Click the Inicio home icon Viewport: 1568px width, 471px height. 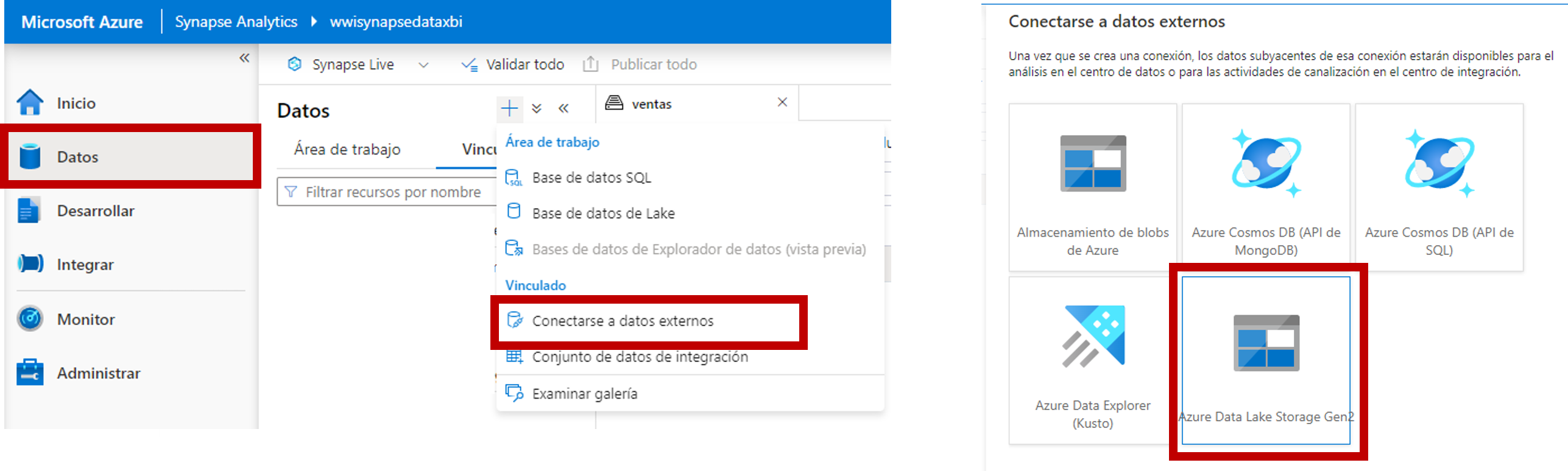coord(30,102)
